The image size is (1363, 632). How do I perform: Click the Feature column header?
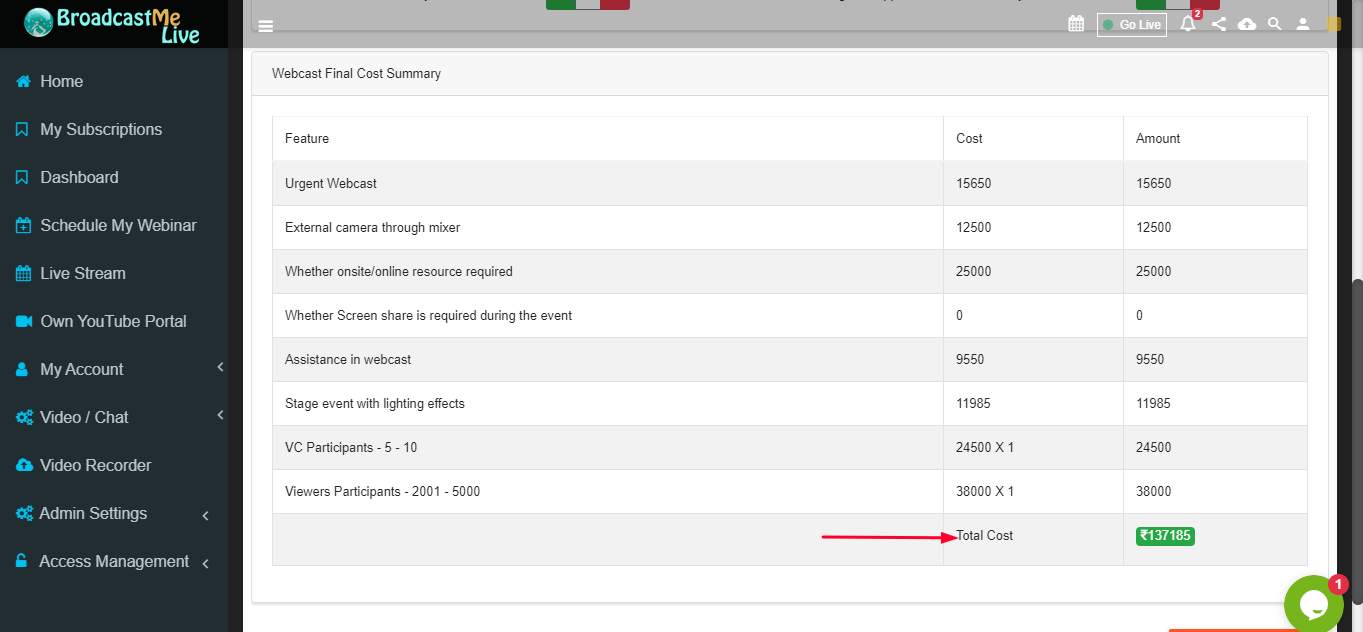pos(307,139)
